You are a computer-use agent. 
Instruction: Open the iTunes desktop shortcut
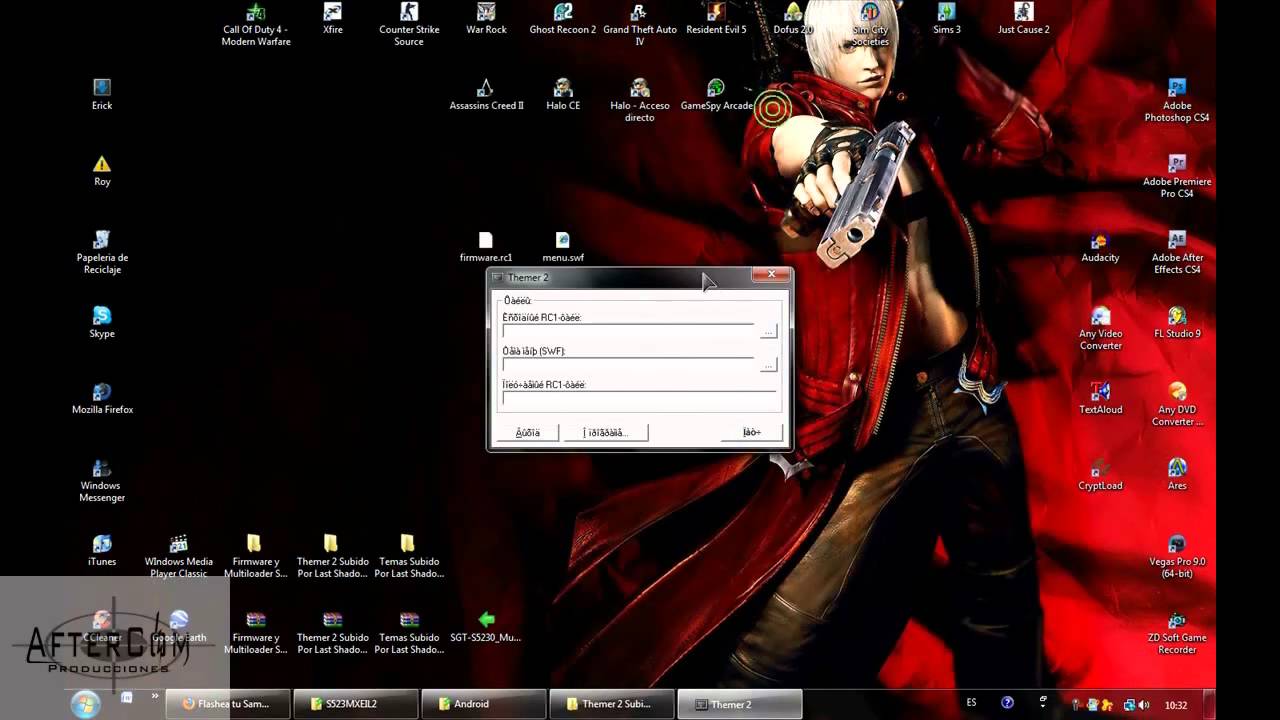(102, 550)
